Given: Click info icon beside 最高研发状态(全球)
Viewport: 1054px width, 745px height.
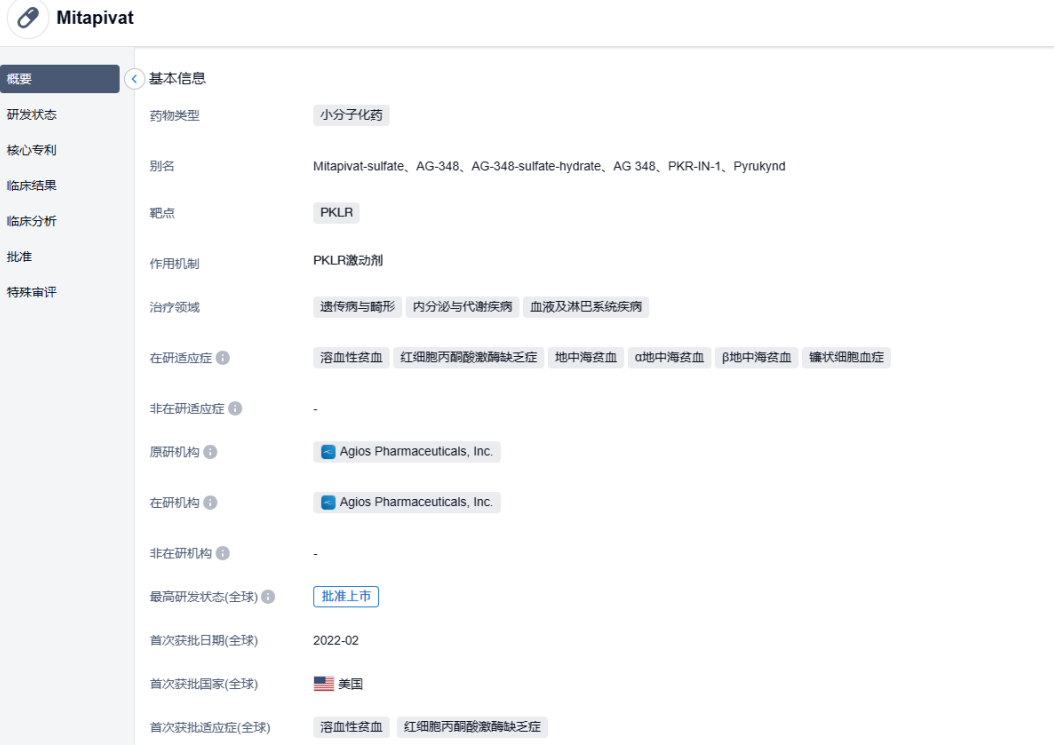Looking at the screenshot, I should point(268,597).
